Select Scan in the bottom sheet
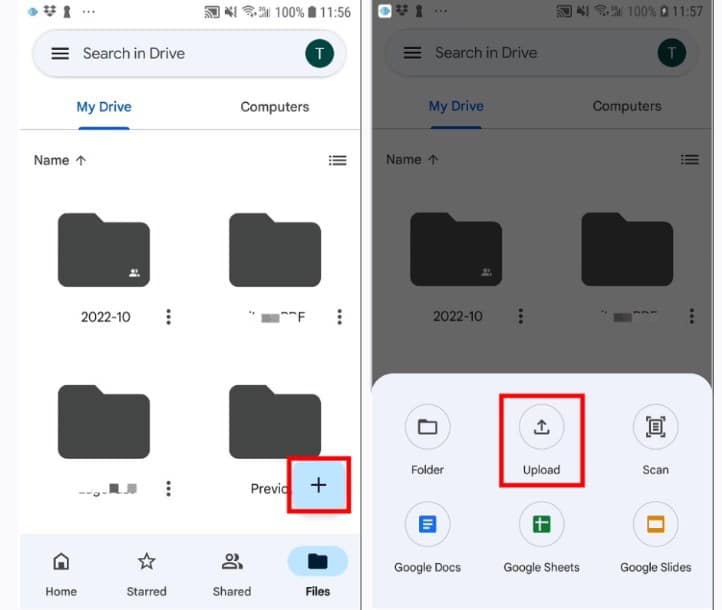The width and height of the screenshot is (722, 610). point(656,440)
